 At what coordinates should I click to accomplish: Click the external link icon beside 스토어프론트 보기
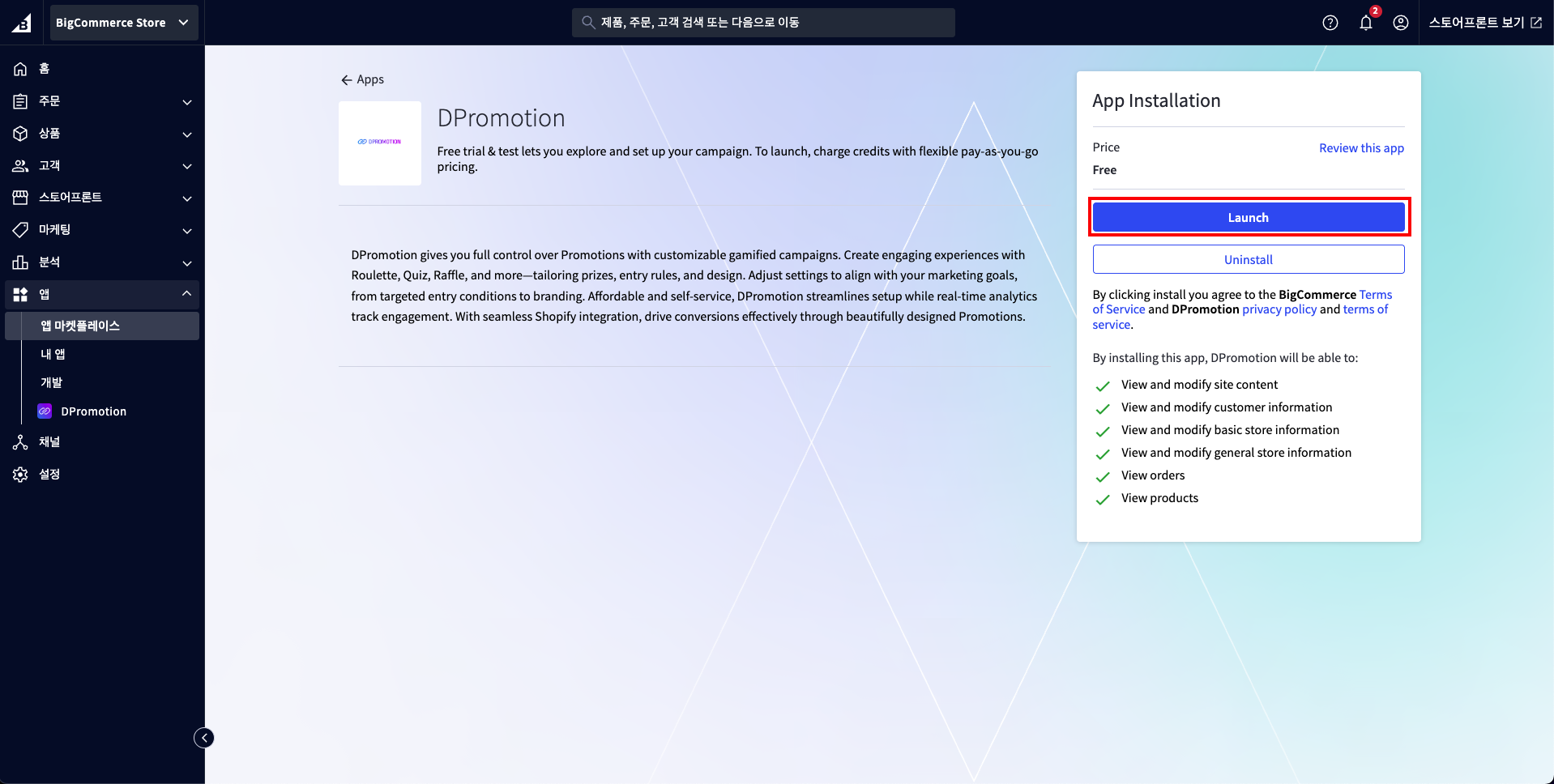tap(1536, 23)
